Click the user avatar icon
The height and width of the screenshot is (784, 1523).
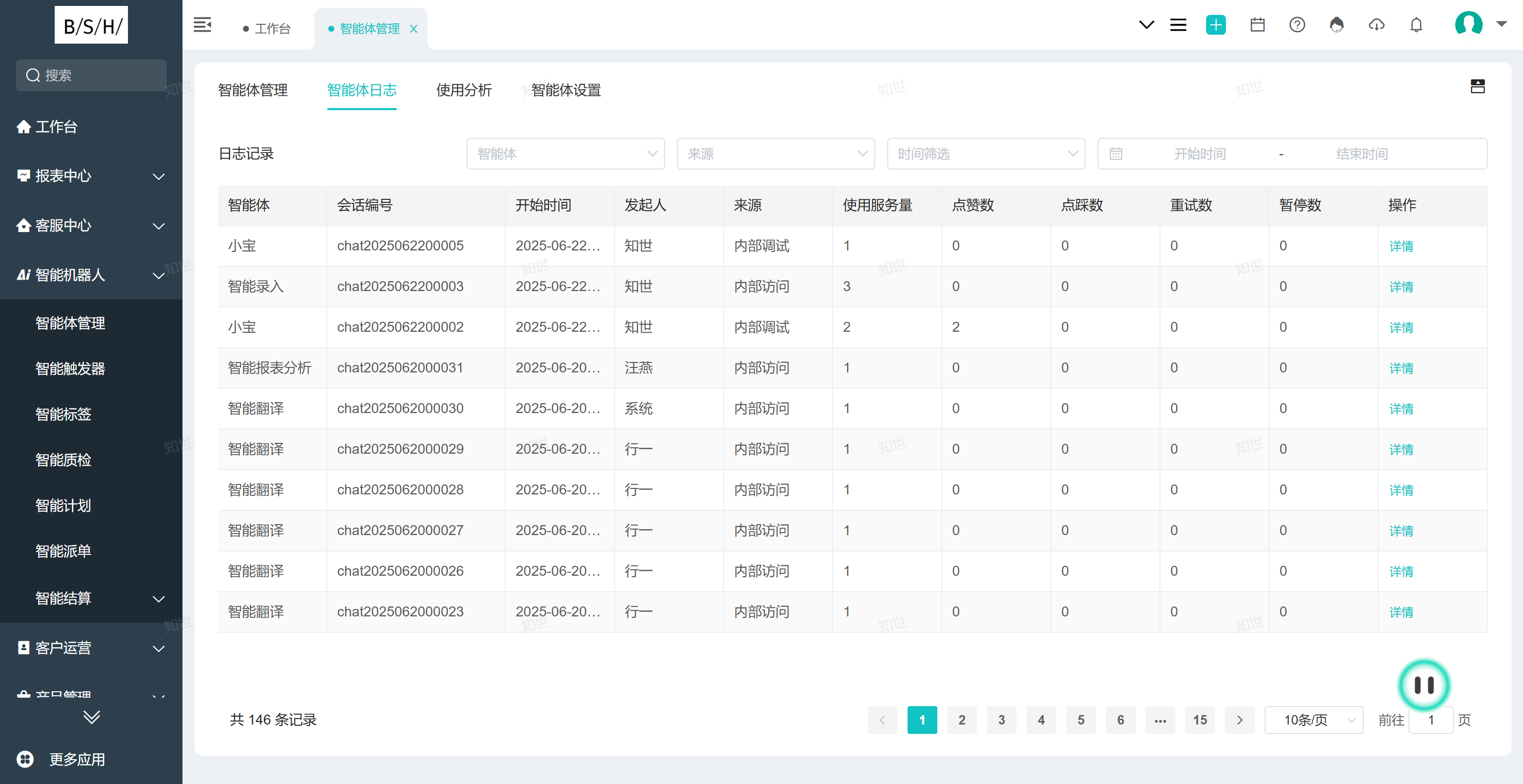coord(1468,24)
